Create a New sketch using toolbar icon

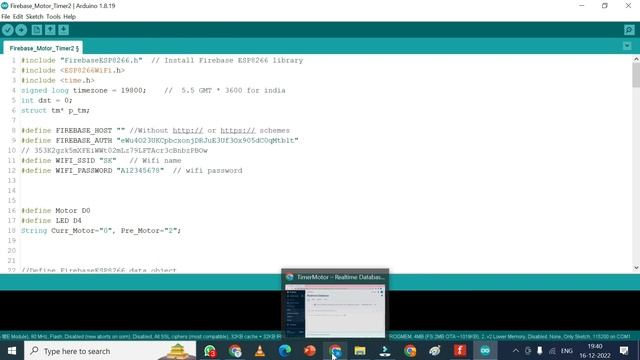click(x=37, y=30)
